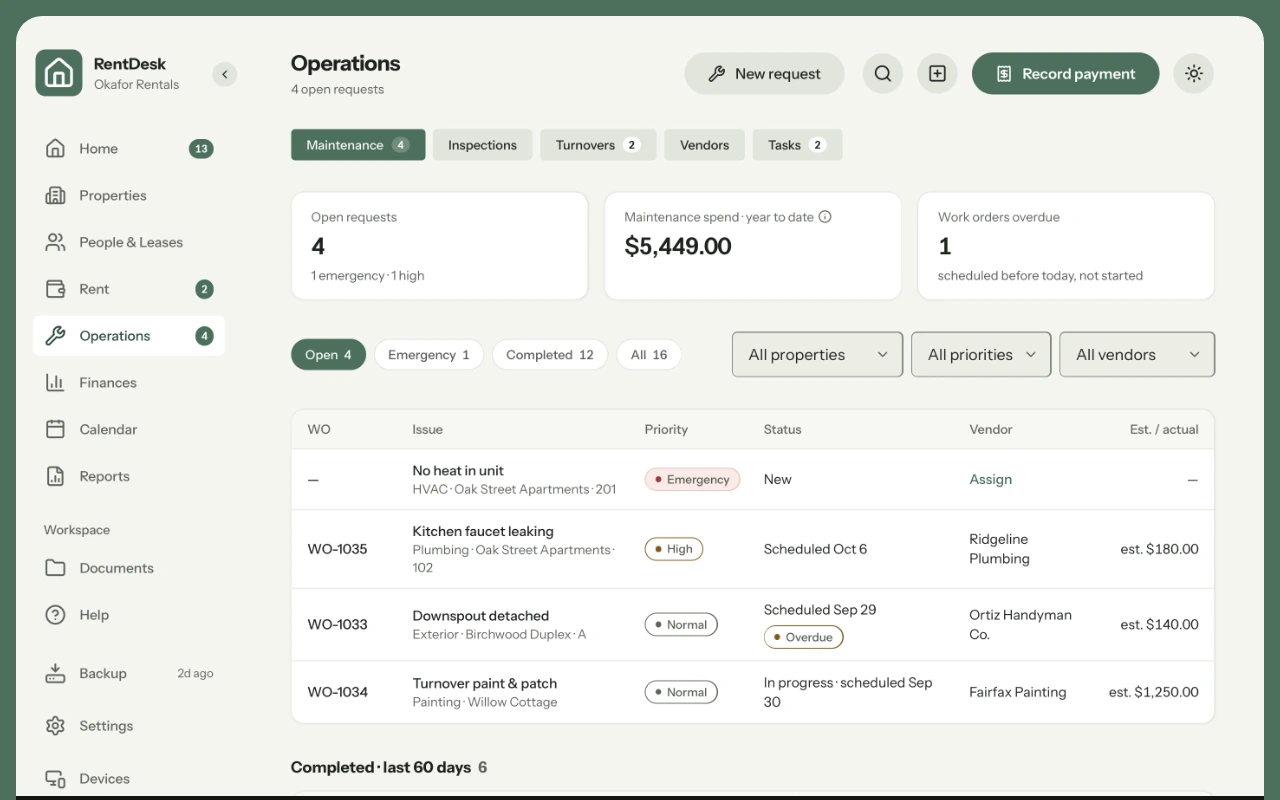This screenshot has width=1280, height=800.
Task: Click the info icon beside maintenance spend
Action: click(x=825, y=217)
